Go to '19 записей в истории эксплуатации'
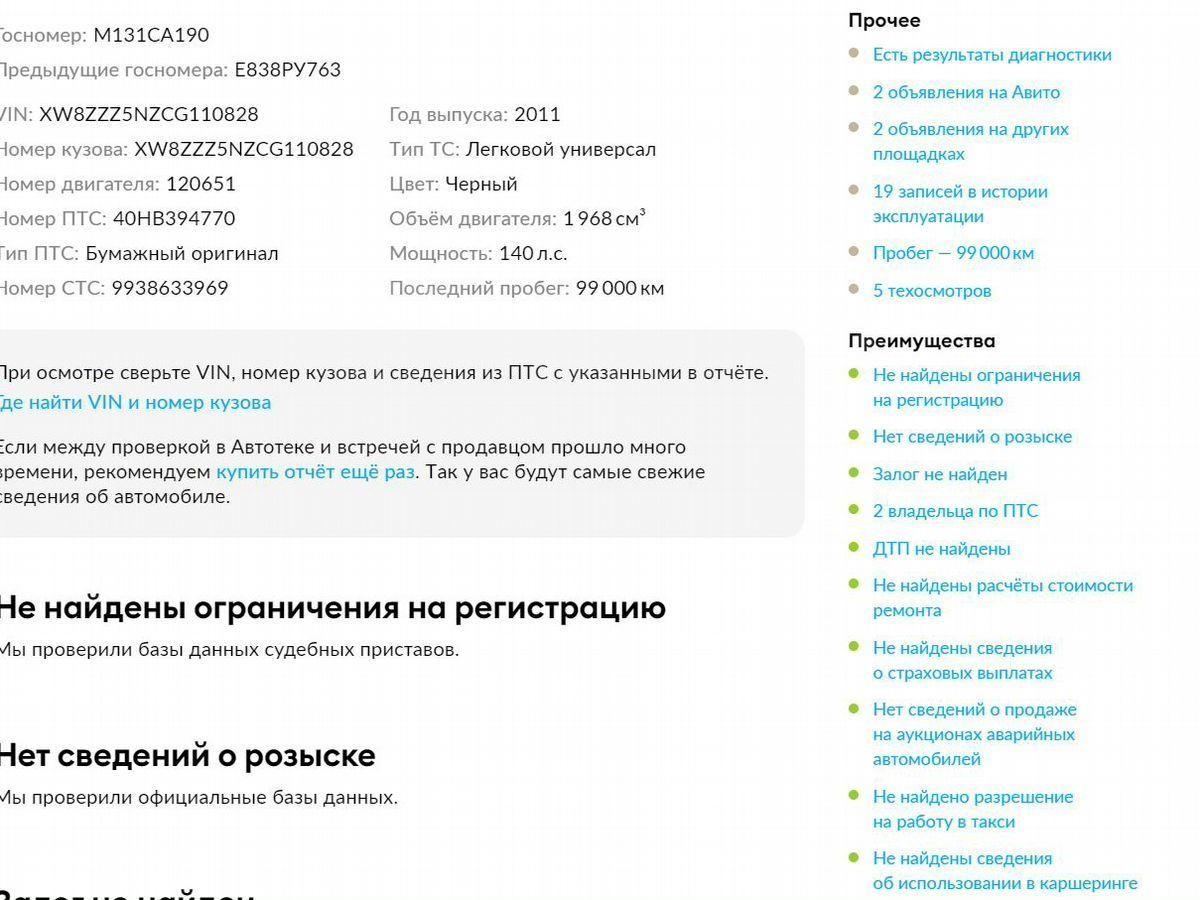1200x900 pixels. click(x=959, y=203)
